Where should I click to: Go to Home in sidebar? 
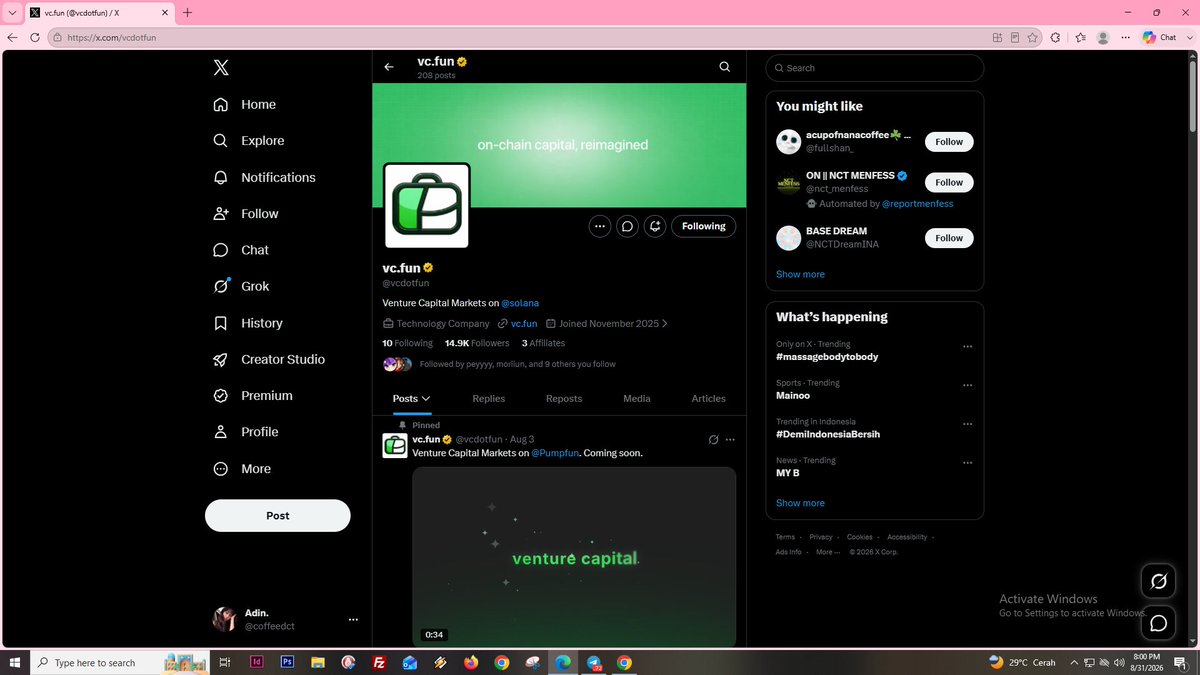(x=244, y=104)
